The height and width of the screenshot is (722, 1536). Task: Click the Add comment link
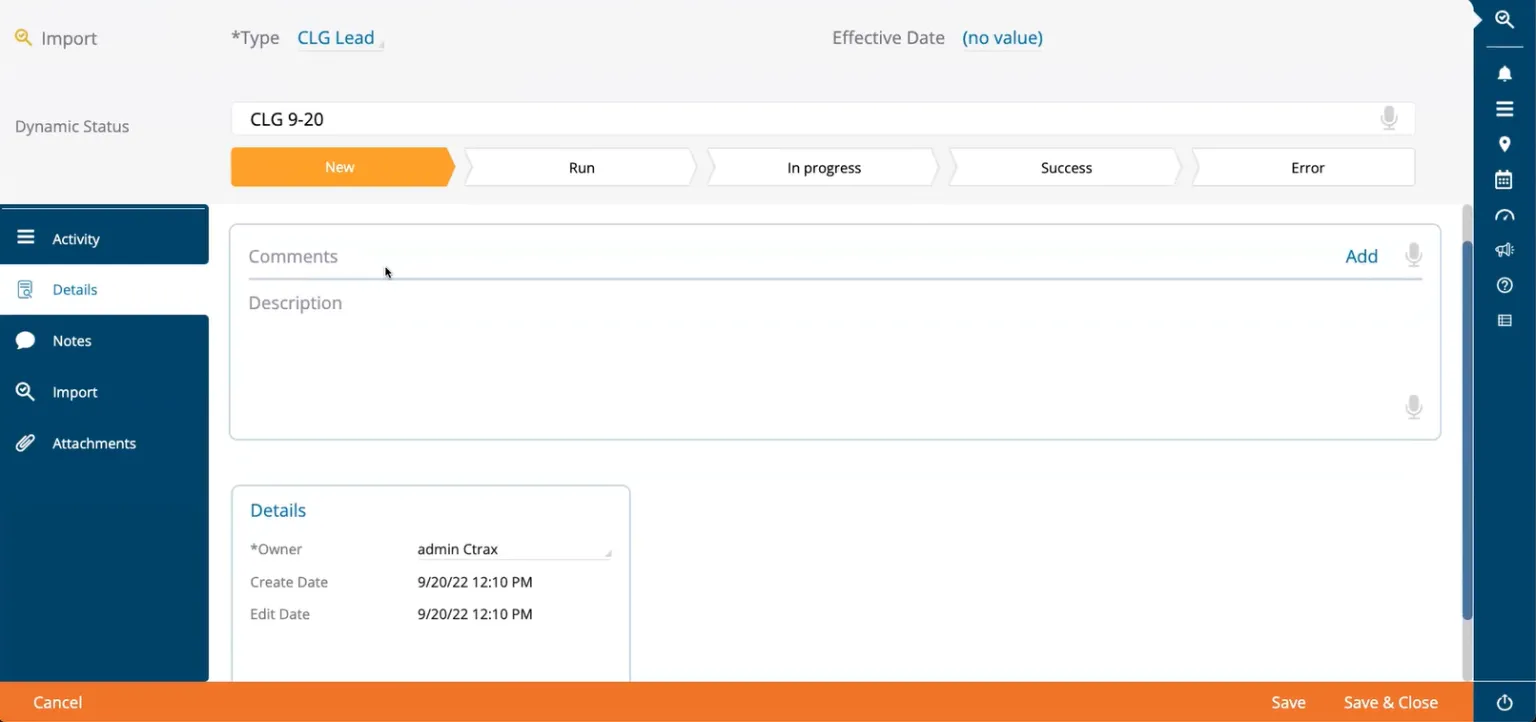[x=1361, y=256]
